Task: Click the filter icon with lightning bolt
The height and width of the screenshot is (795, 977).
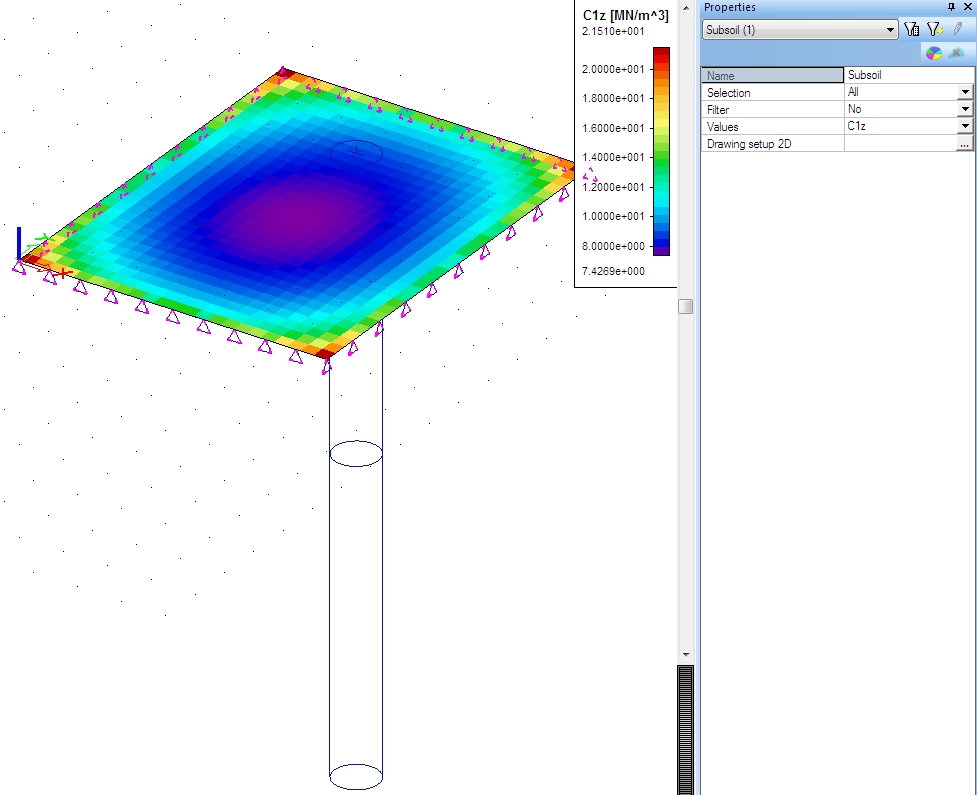Action: (934, 30)
